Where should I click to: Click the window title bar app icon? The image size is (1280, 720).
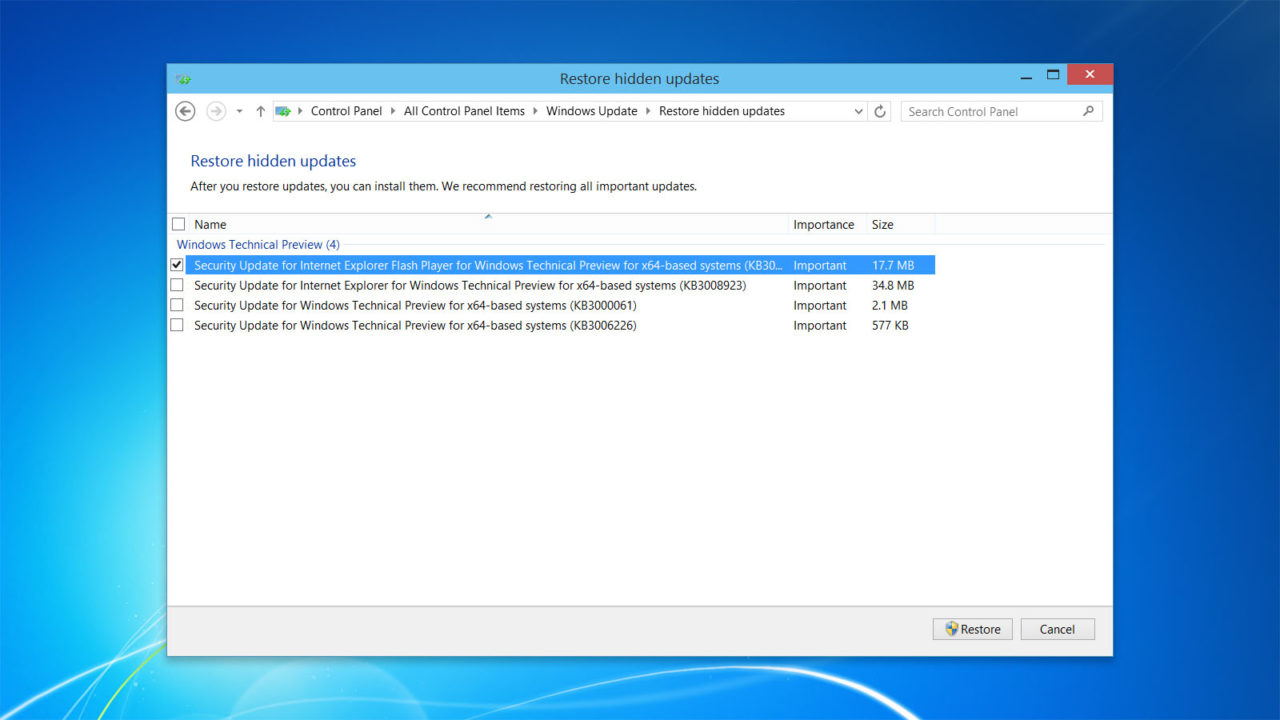click(183, 79)
